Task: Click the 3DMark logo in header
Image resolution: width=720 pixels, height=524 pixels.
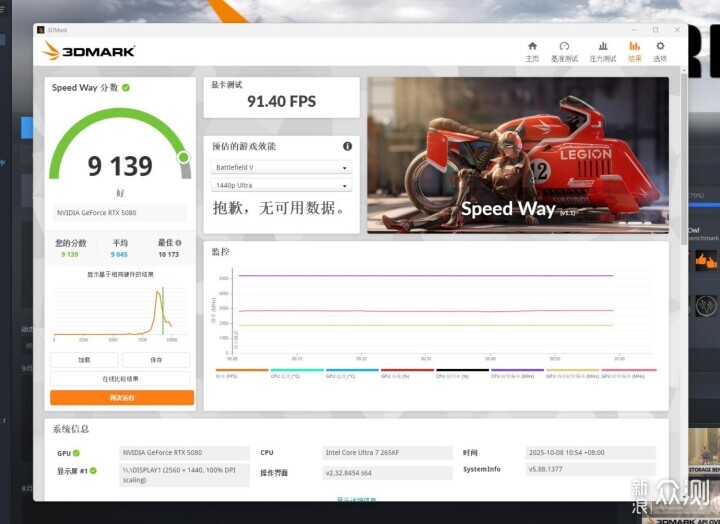Action: point(89,51)
